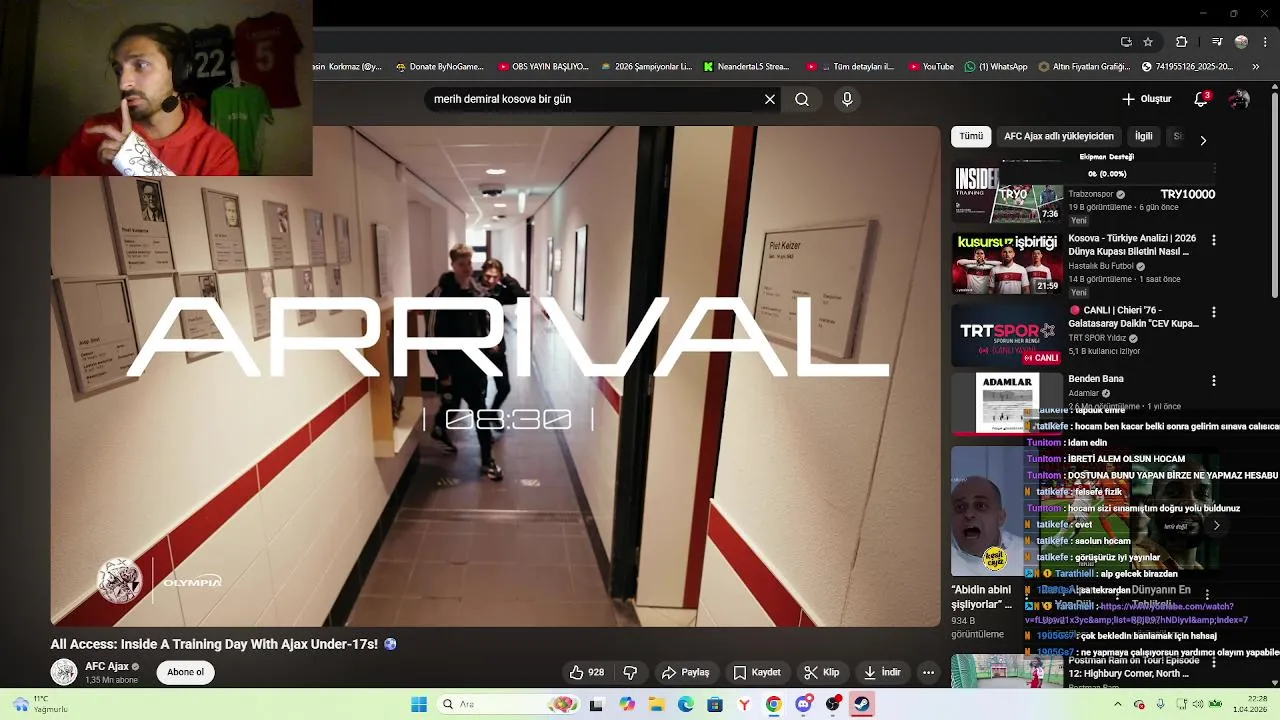
Task: Open Steam from the taskbar
Action: pos(861,704)
